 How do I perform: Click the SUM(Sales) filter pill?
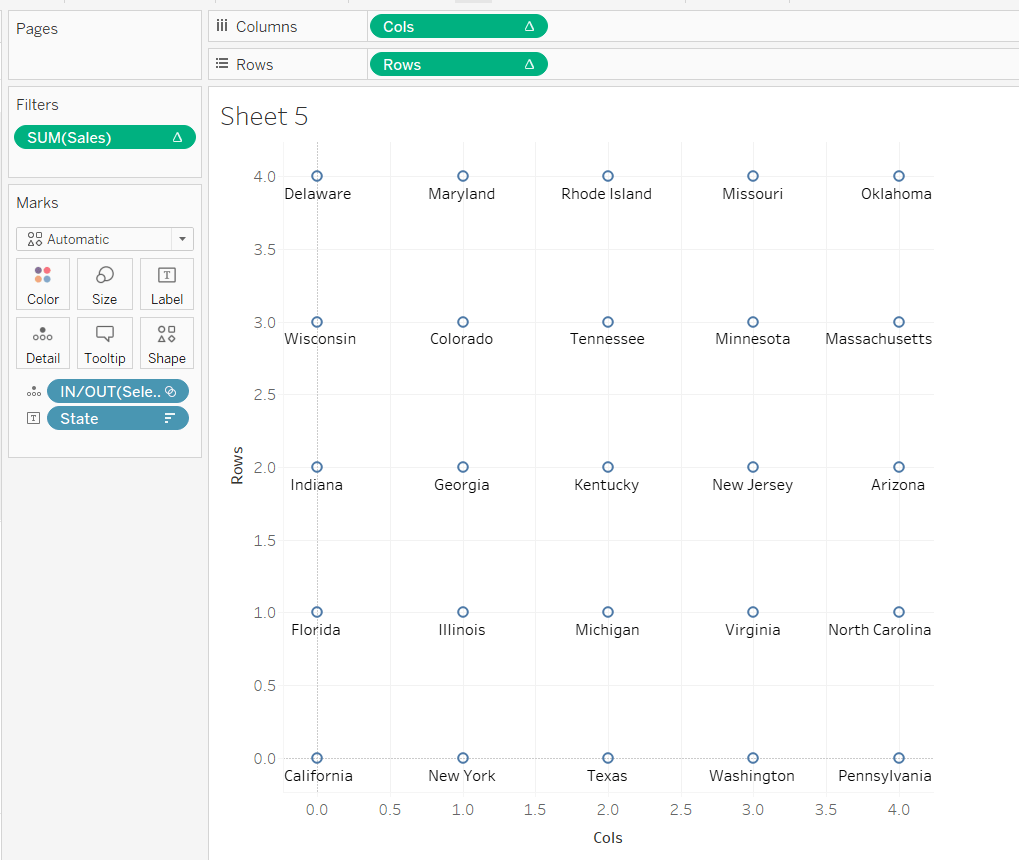pyautogui.click(x=104, y=138)
